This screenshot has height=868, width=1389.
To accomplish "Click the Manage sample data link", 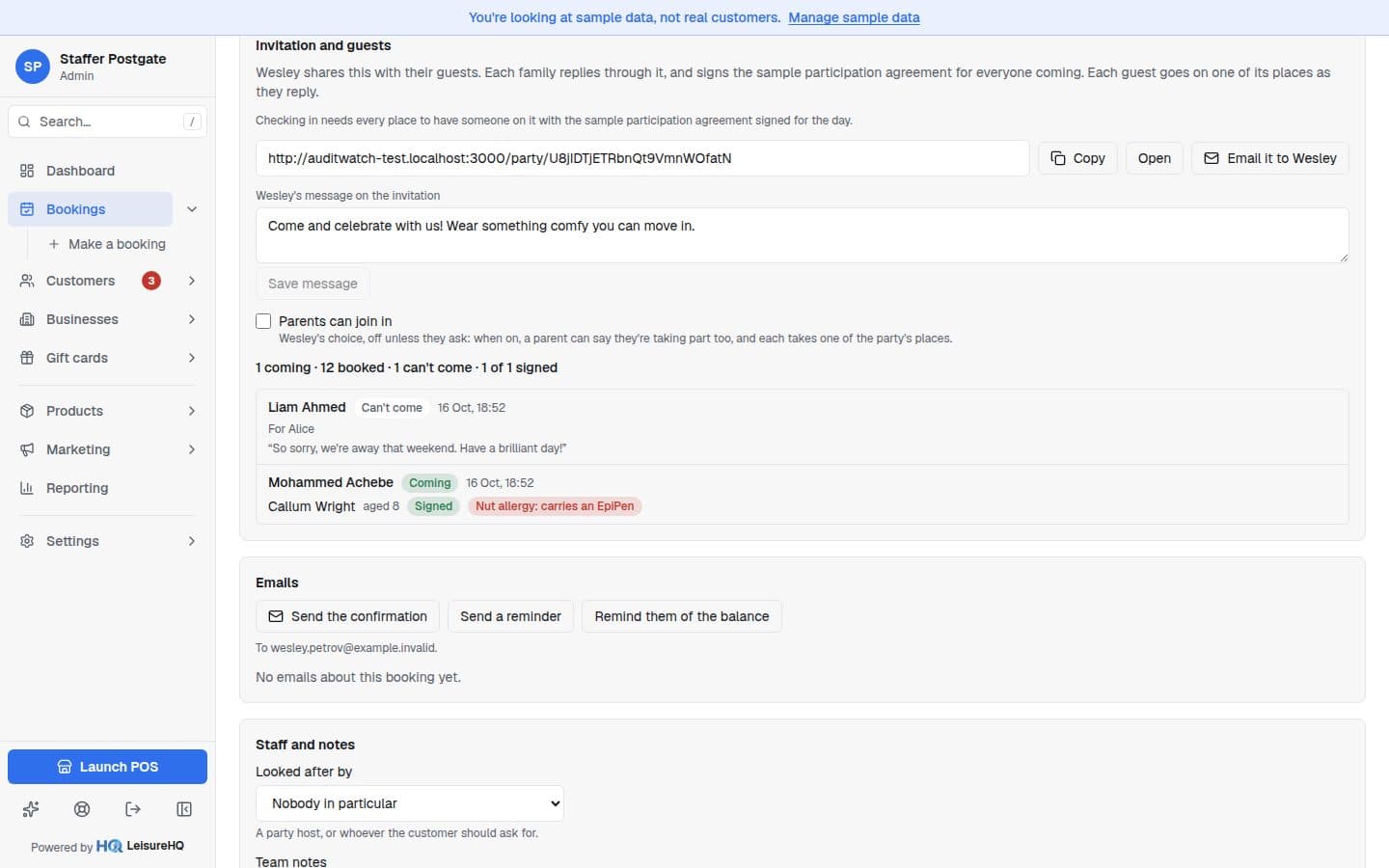I will (854, 17).
